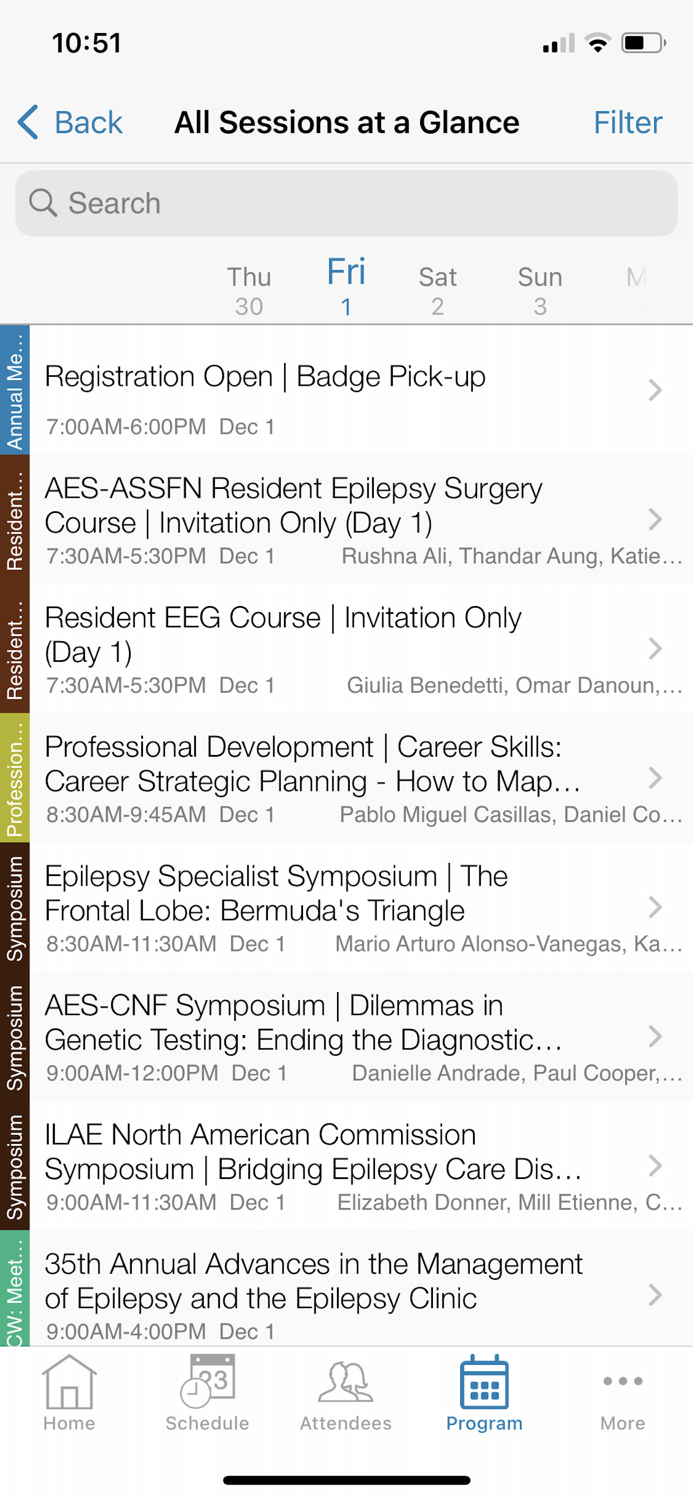Click the Annual Meeting colored category tag
Viewport: 693px width, 1500px height.
(x=14, y=390)
